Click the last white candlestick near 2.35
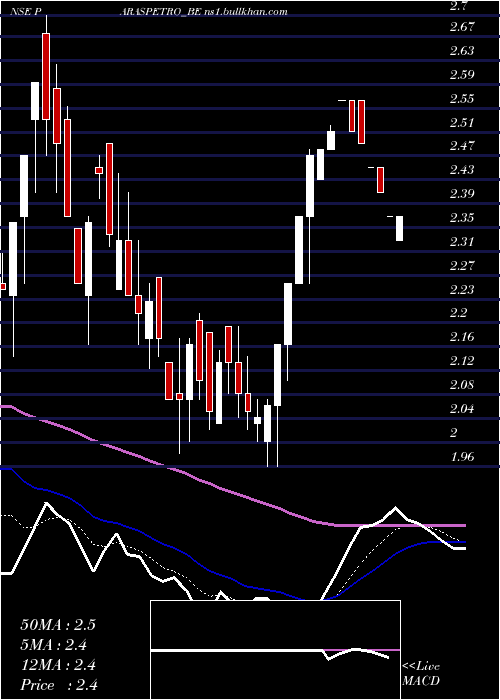The image size is (500, 700). tap(399, 228)
